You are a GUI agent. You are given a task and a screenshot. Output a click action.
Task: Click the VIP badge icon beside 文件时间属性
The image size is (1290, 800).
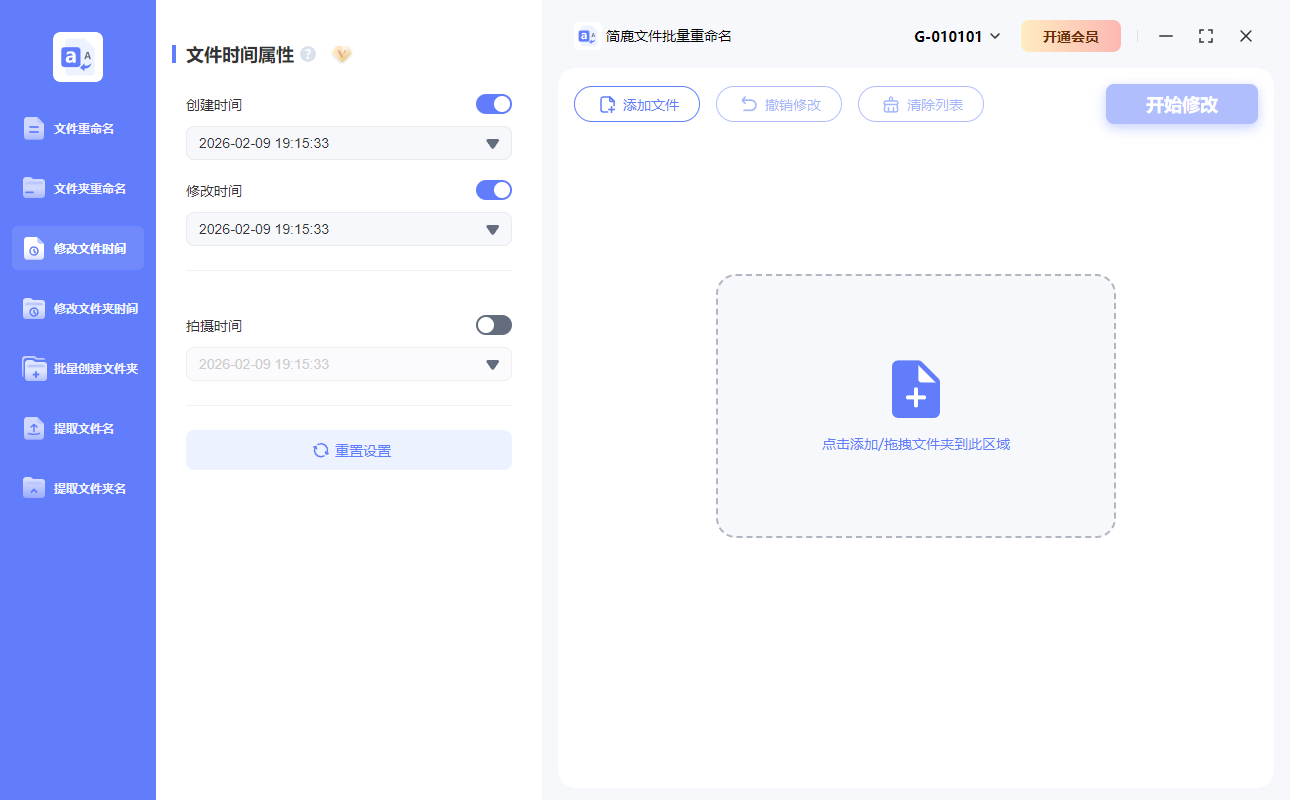[x=342, y=54]
